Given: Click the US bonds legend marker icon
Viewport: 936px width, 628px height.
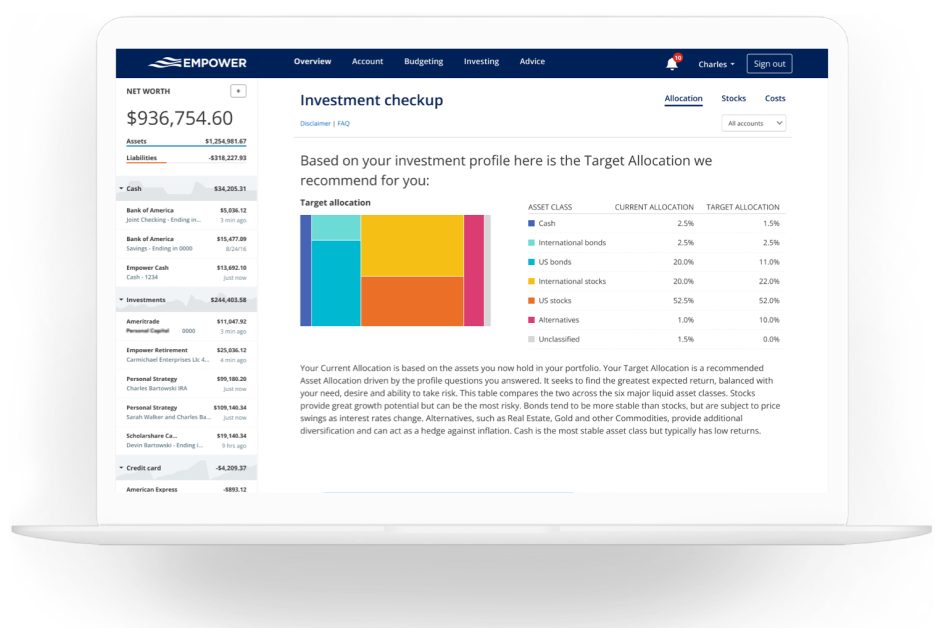Looking at the screenshot, I should click(x=531, y=261).
